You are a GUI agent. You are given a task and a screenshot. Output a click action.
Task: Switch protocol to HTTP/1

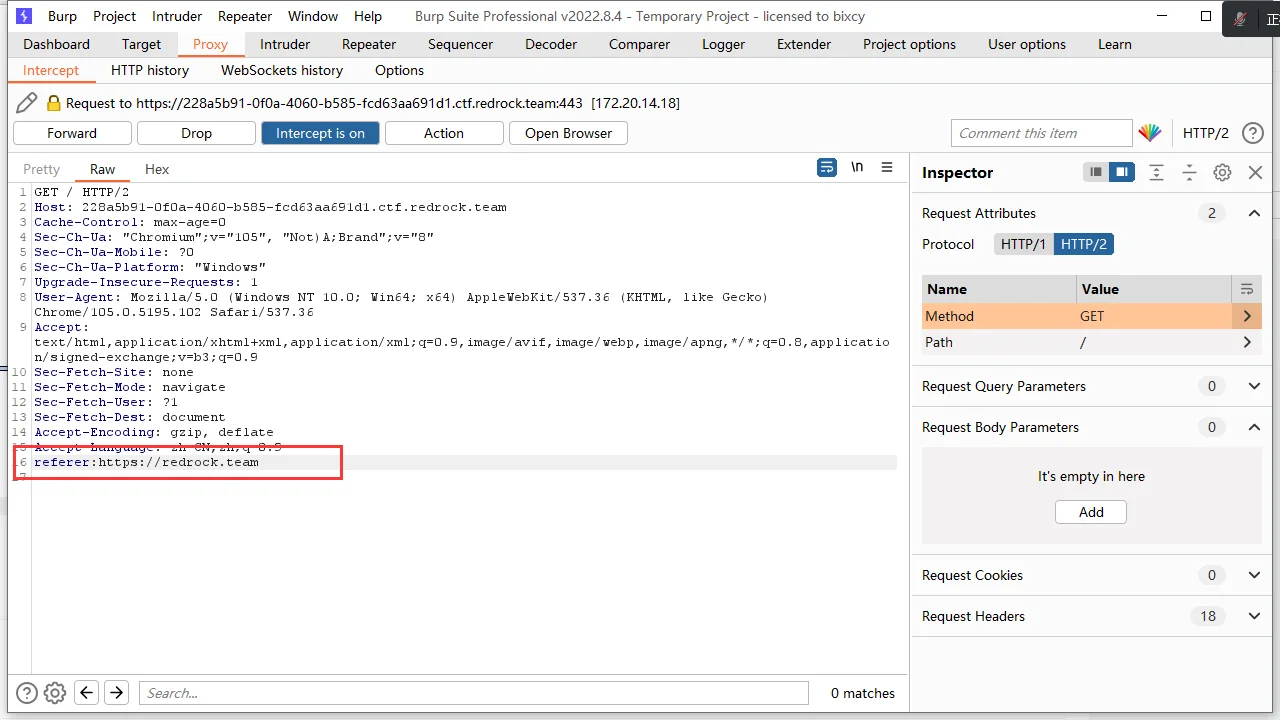tap(1023, 244)
